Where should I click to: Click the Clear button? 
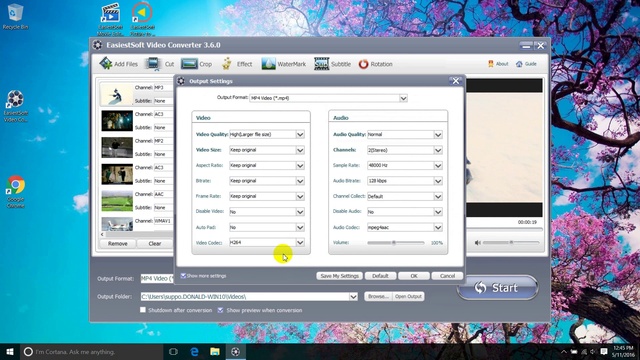(155, 243)
